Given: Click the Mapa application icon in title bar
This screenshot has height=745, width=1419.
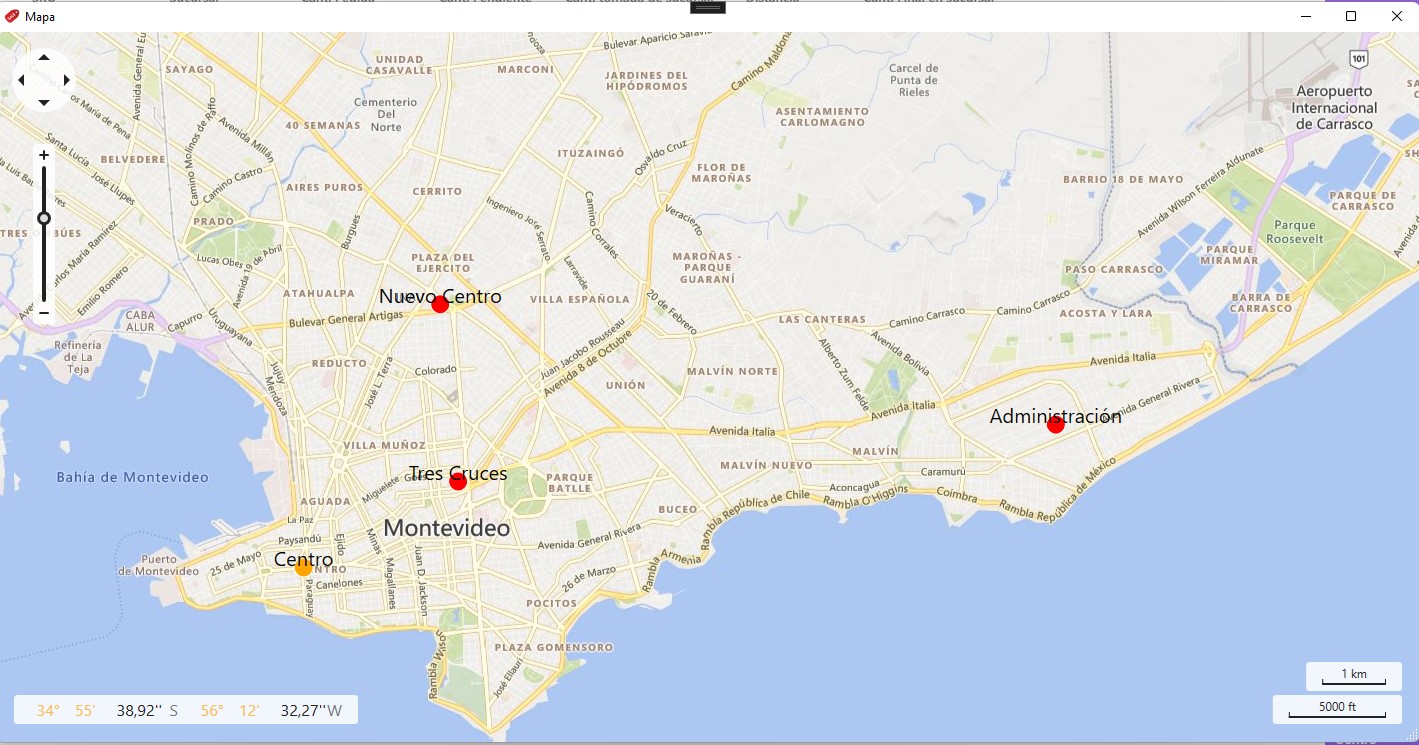Looking at the screenshot, I should [12, 16].
